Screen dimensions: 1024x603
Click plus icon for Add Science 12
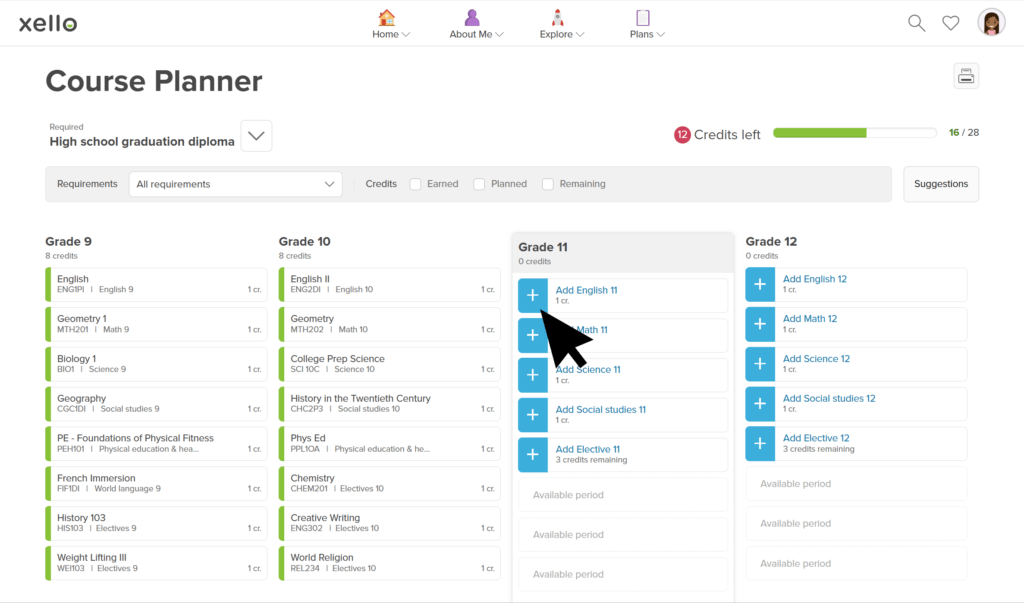760,364
